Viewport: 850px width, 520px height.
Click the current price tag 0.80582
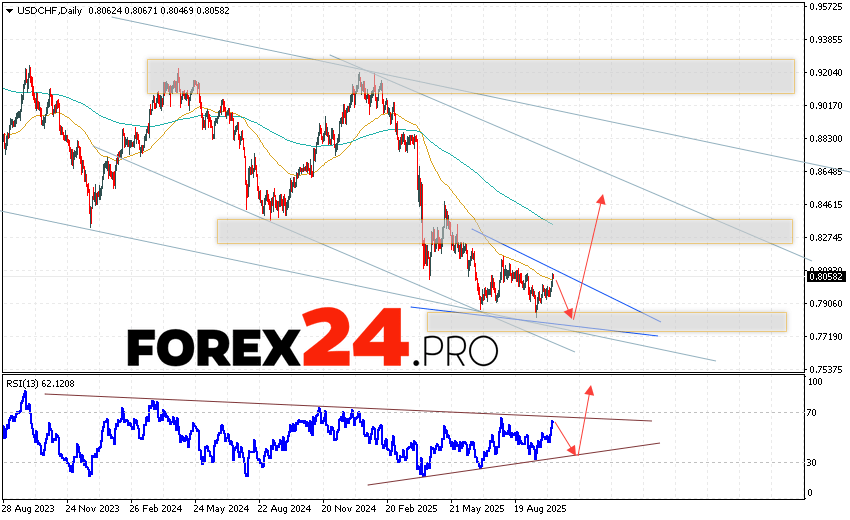pos(826,277)
